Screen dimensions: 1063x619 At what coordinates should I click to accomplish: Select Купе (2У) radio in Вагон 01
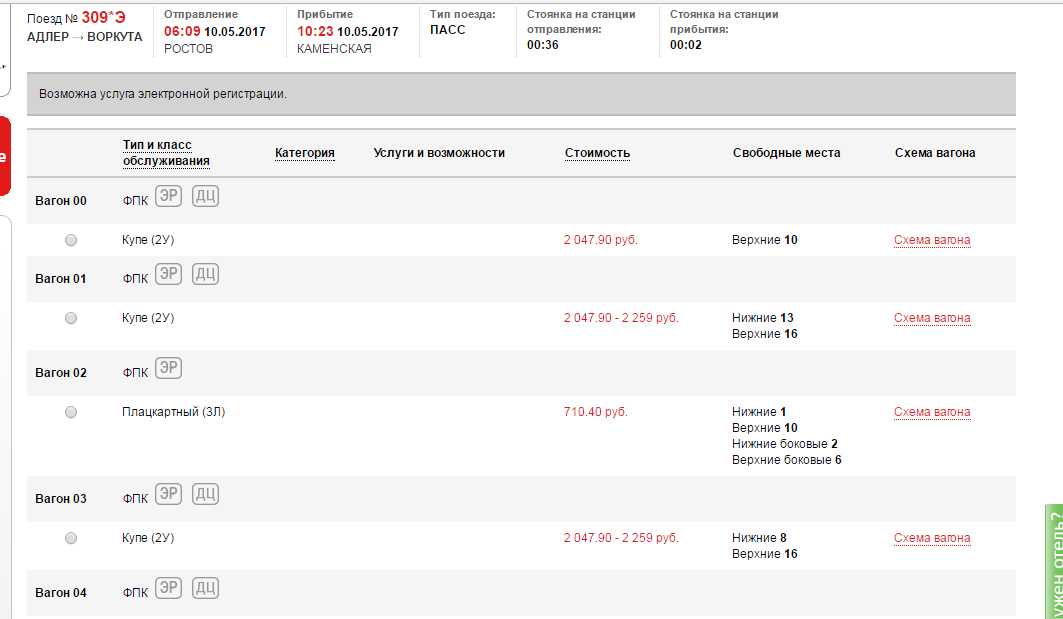[71, 318]
